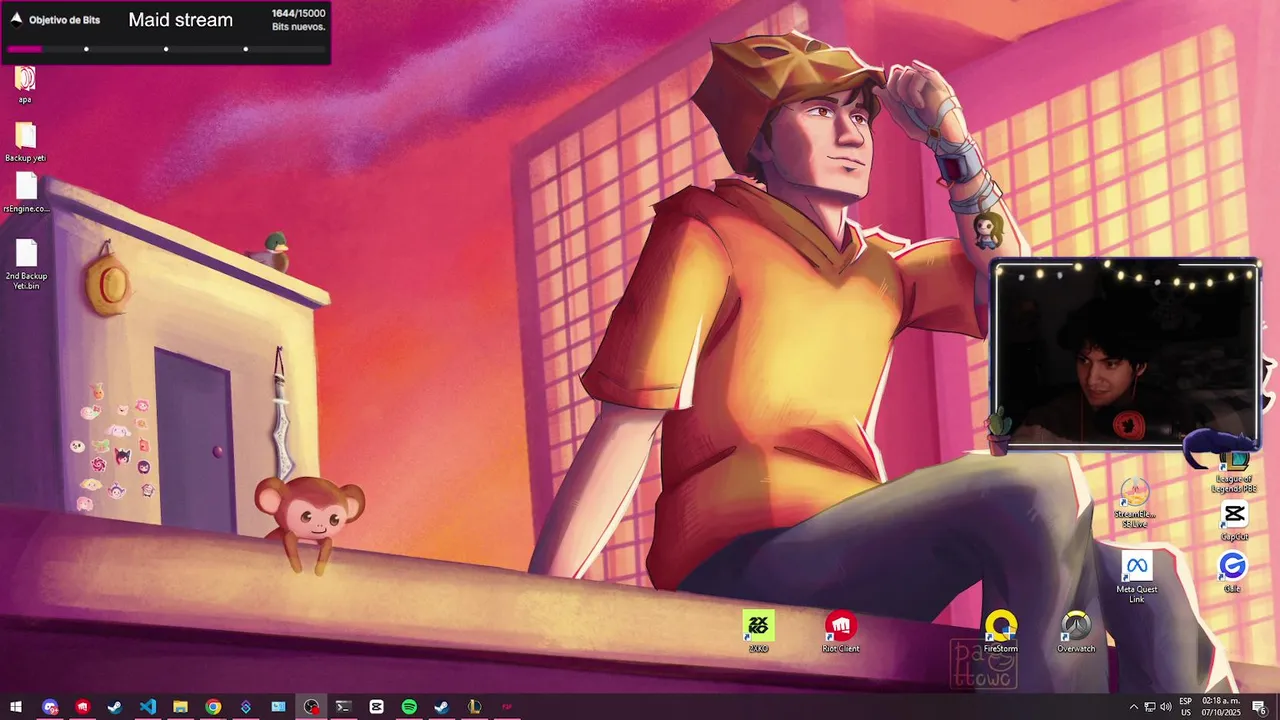This screenshot has height=720, width=1280.
Task: Open the terminal taskbar icon
Action: (x=343, y=707)
